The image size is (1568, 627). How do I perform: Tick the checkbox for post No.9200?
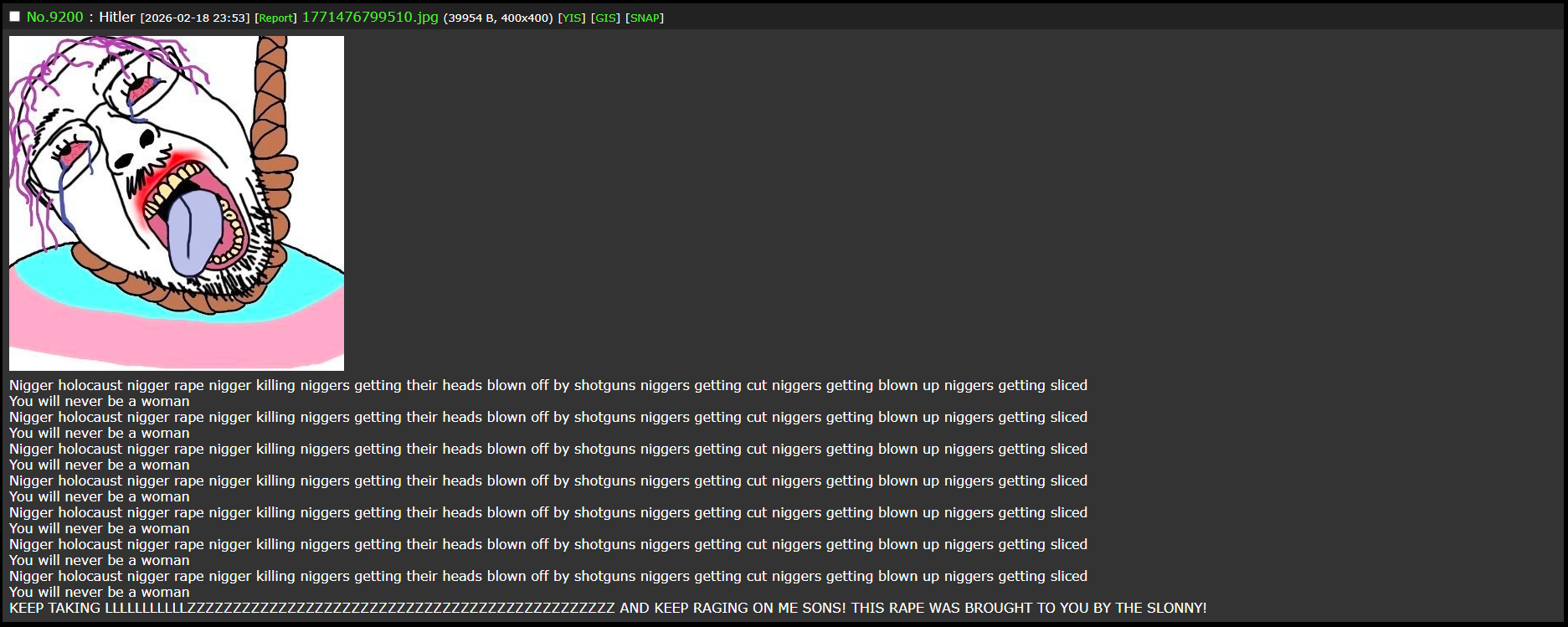pyautogui.click(x=14, y=17)
